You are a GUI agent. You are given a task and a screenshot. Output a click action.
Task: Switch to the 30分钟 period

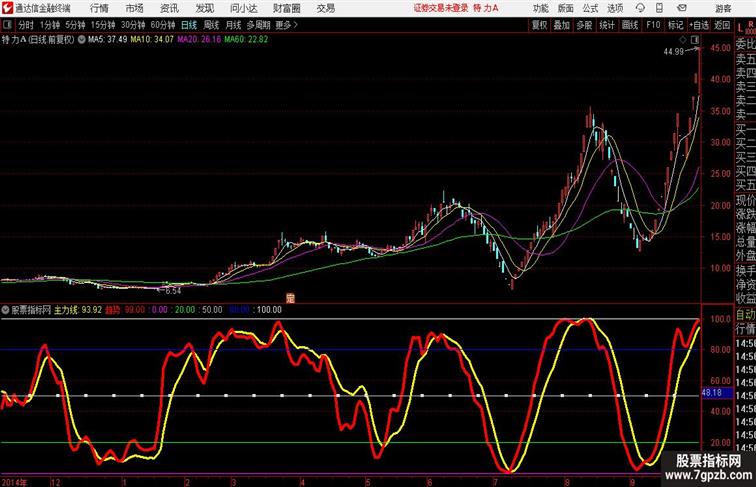click(x=133, y=25)
